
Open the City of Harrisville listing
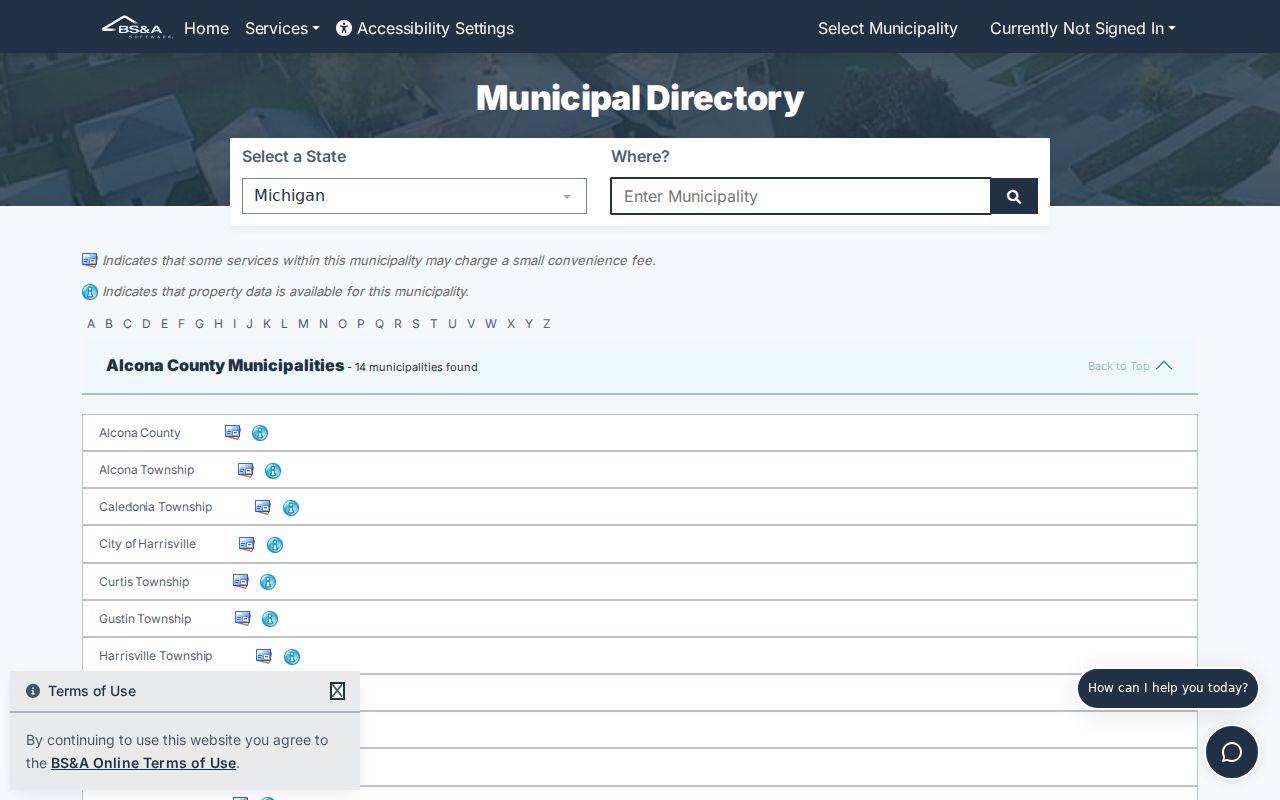pos(148,544)
